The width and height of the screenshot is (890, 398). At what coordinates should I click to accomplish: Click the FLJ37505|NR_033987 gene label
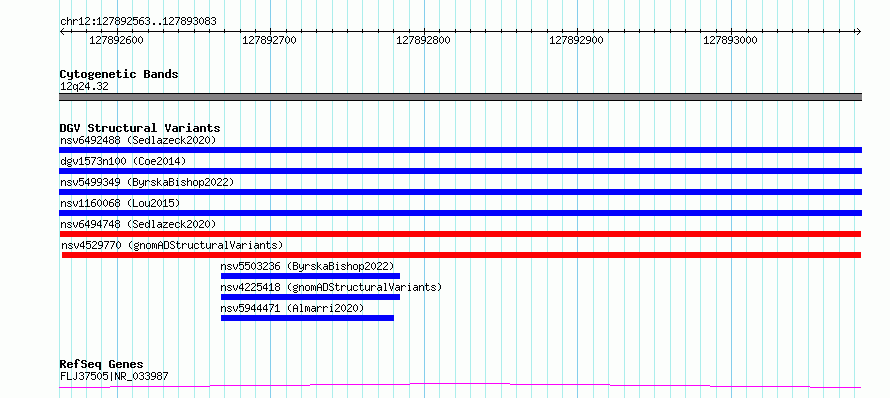114,376
